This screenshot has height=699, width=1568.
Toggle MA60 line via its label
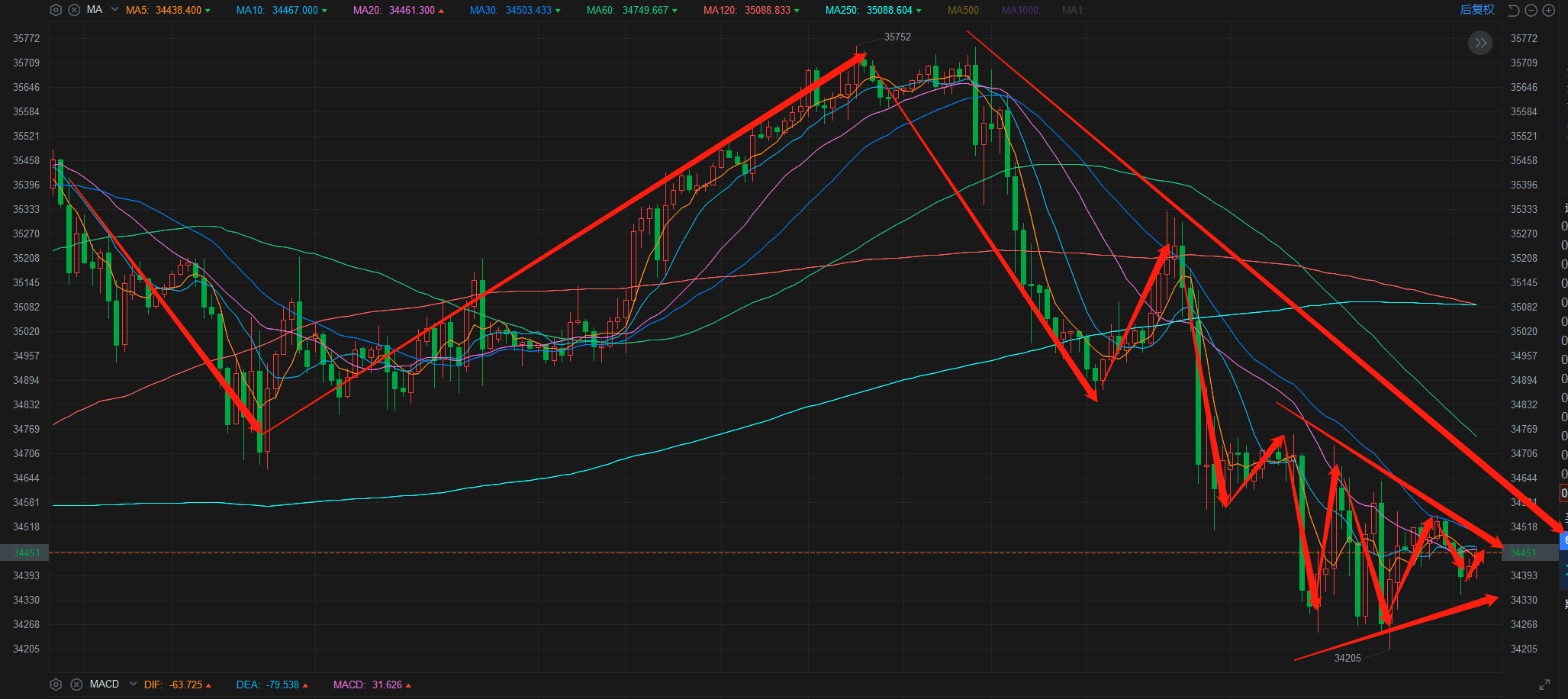tap(600, 10)
